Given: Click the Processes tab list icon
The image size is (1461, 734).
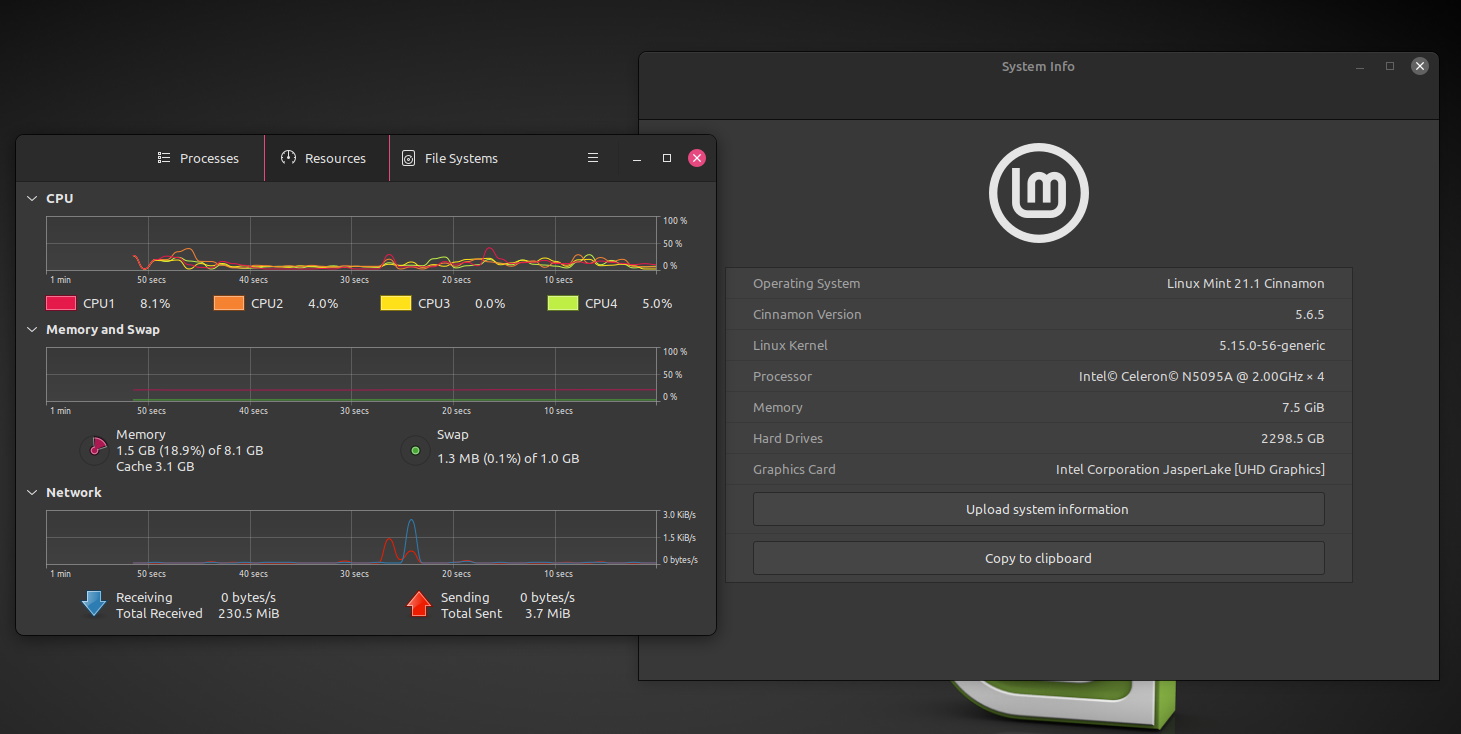Looking at the screenshot, I should [164, 158].
